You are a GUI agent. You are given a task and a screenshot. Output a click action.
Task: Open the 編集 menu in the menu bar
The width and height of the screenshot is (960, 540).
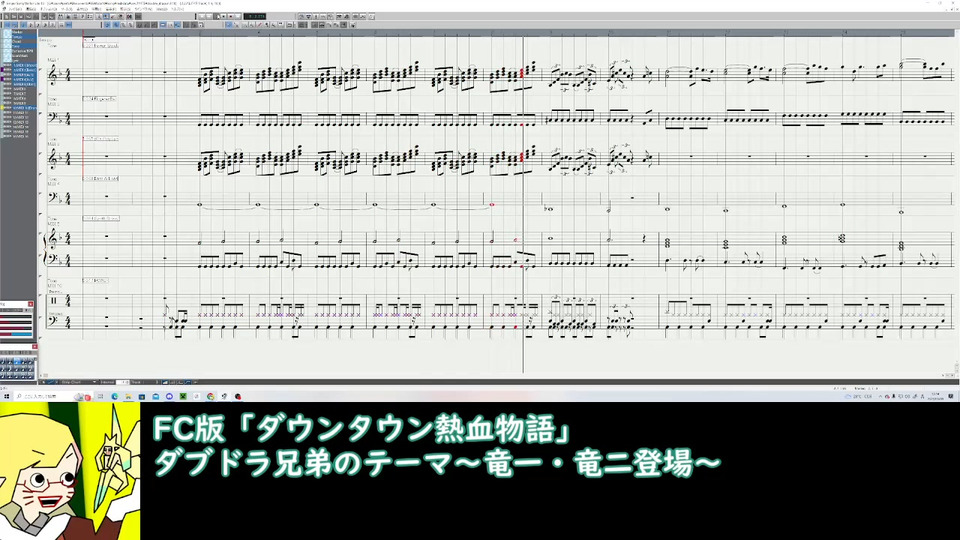[31, 9]
